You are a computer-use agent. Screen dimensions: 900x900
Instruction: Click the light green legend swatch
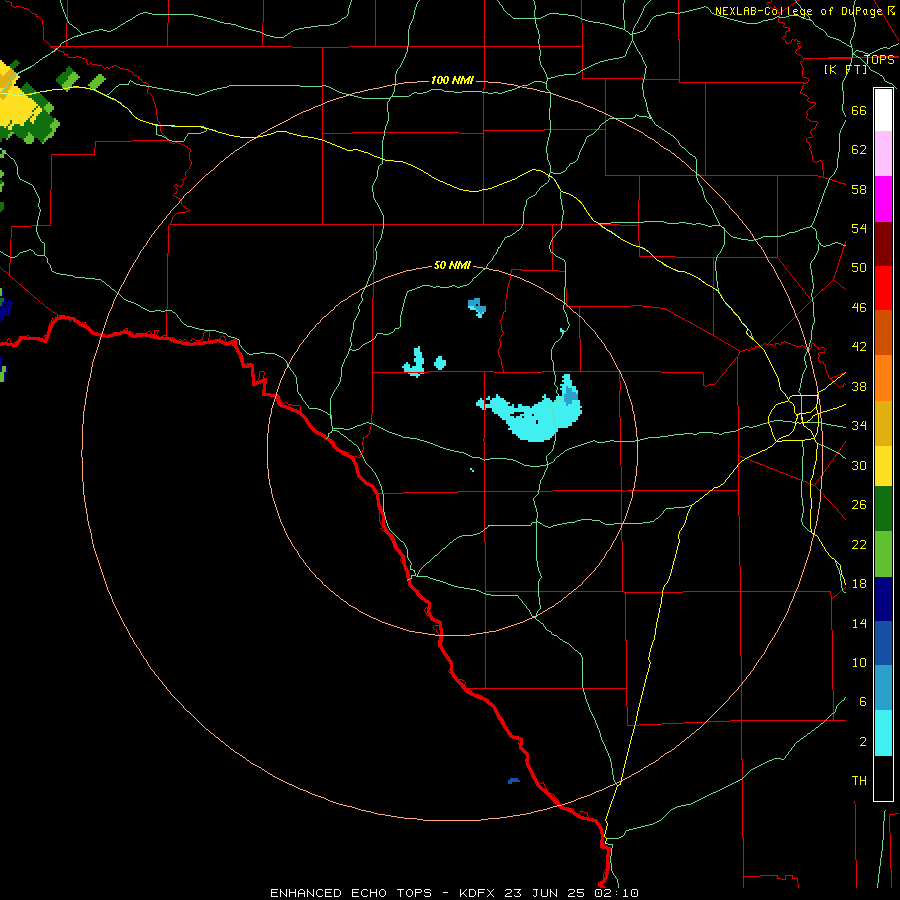[x=883, y=554]
